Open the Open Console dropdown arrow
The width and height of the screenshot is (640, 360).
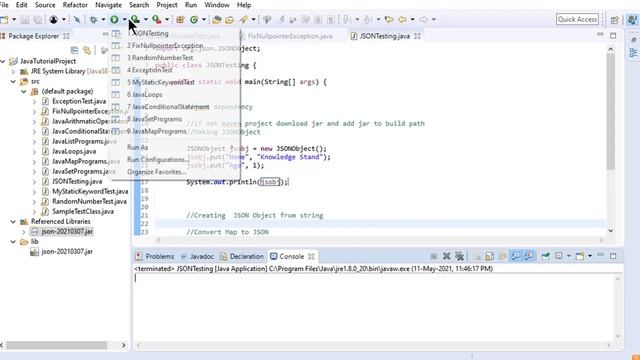click(x=590, y=256)
